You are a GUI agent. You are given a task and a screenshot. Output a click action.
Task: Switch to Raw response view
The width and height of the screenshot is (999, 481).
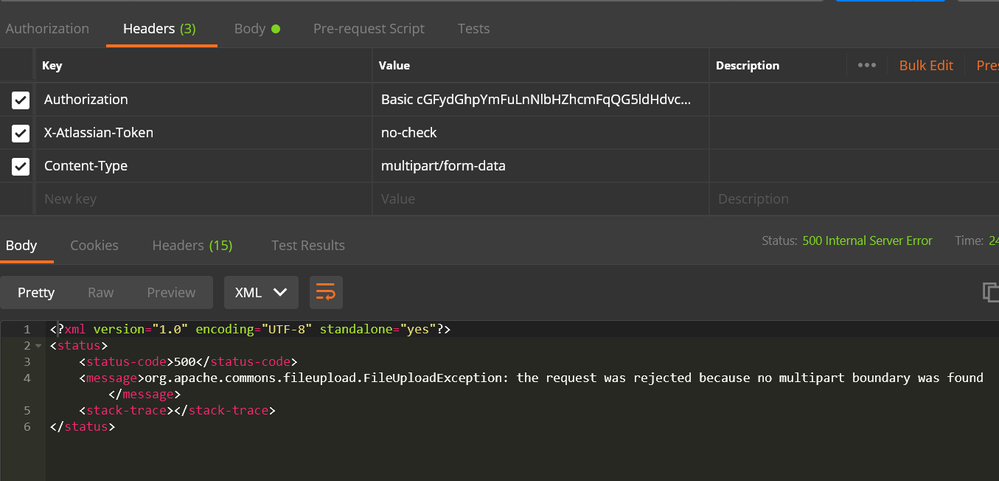pos(101,292)
